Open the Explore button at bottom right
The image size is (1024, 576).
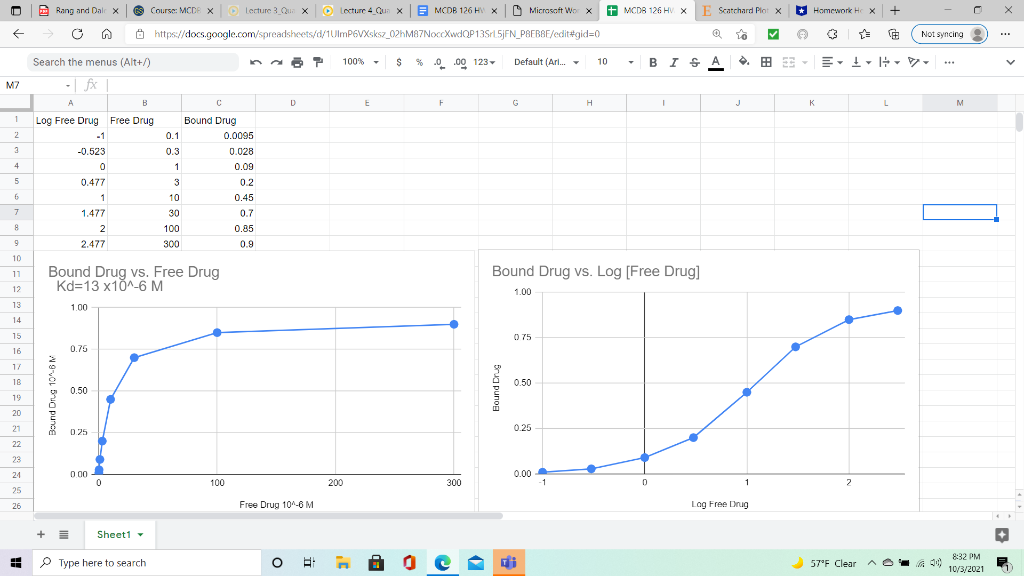[1002, 535]
